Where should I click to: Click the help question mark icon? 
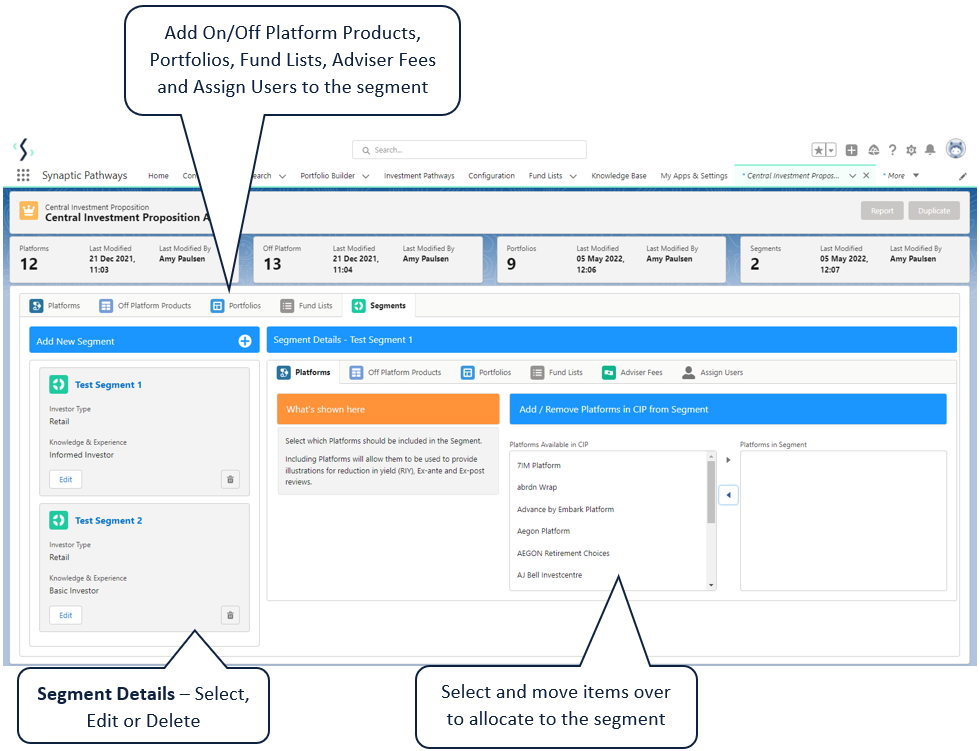coord(892,150)
